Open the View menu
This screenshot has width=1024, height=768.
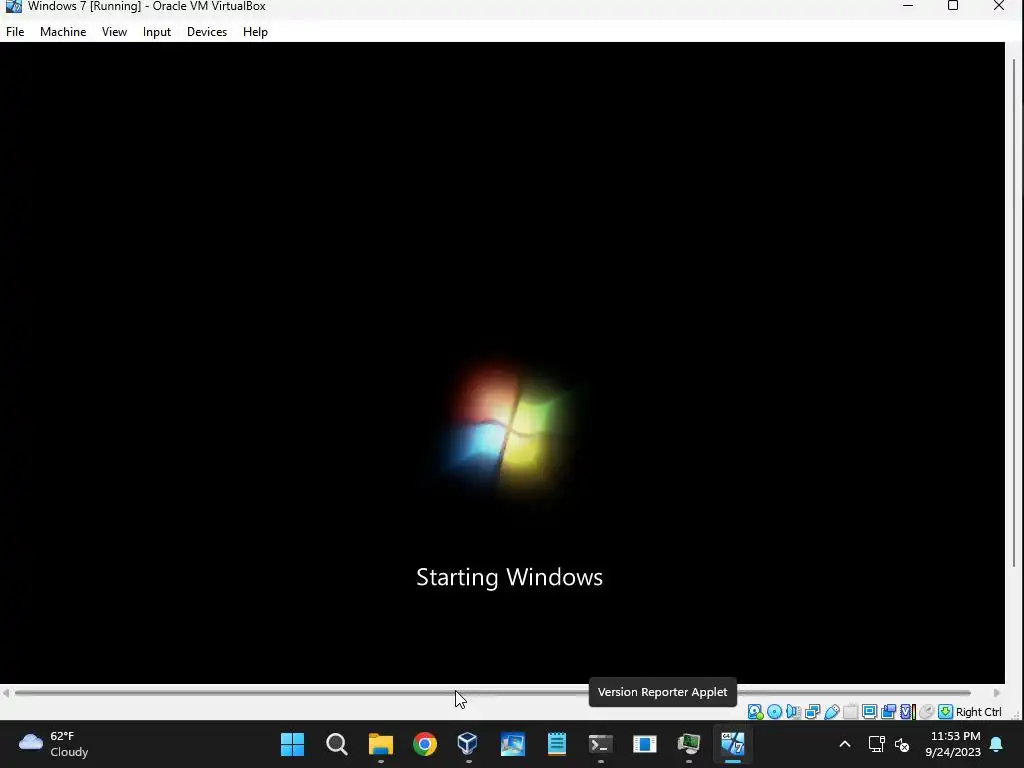coord(114,31)
